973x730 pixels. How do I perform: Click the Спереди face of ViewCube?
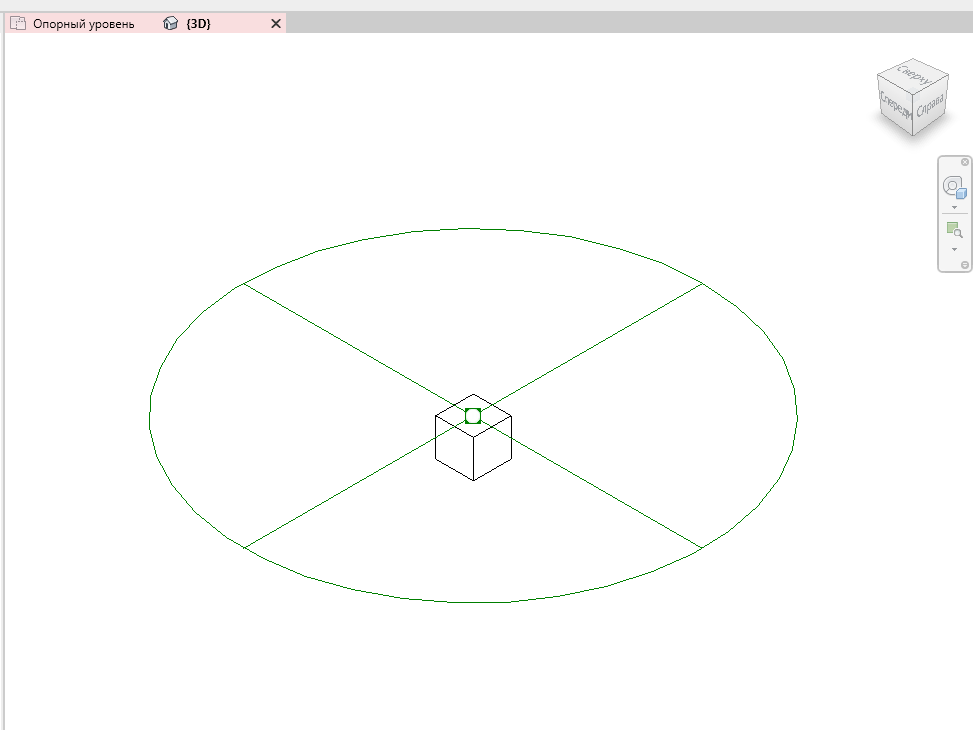pos(895,104)
